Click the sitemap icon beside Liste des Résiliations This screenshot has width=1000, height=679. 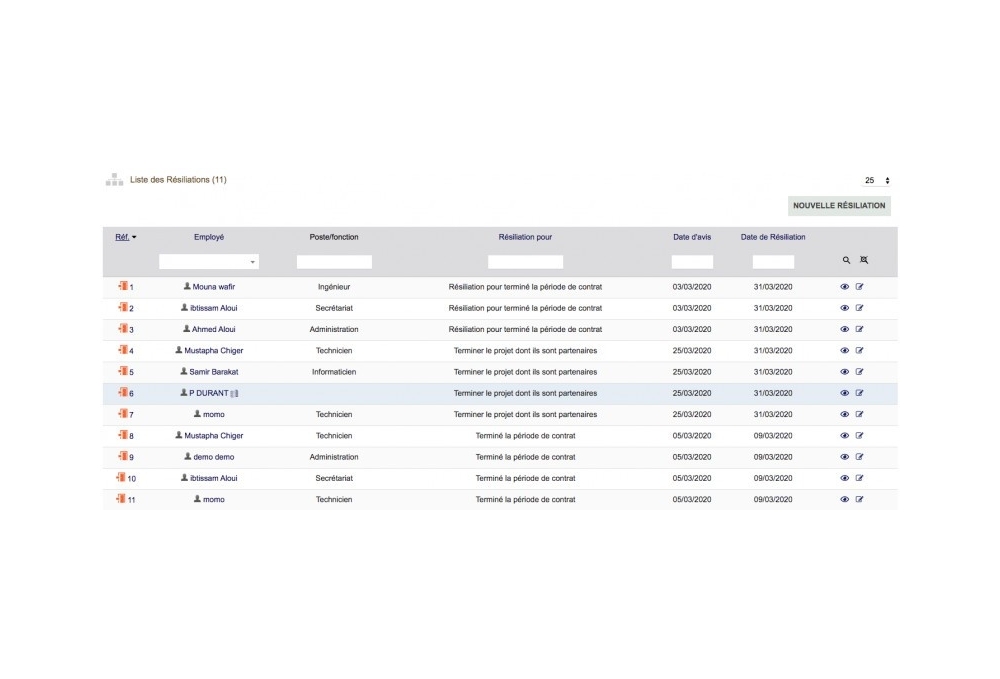(x=113, y=178)
